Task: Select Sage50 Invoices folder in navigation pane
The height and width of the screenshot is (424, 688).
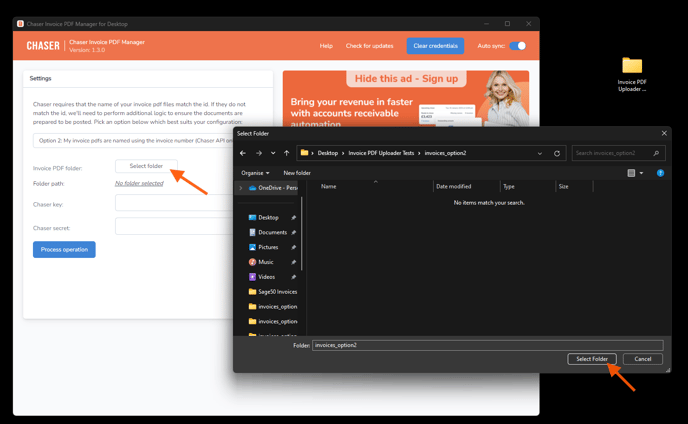Action: (x=273, y=292)
